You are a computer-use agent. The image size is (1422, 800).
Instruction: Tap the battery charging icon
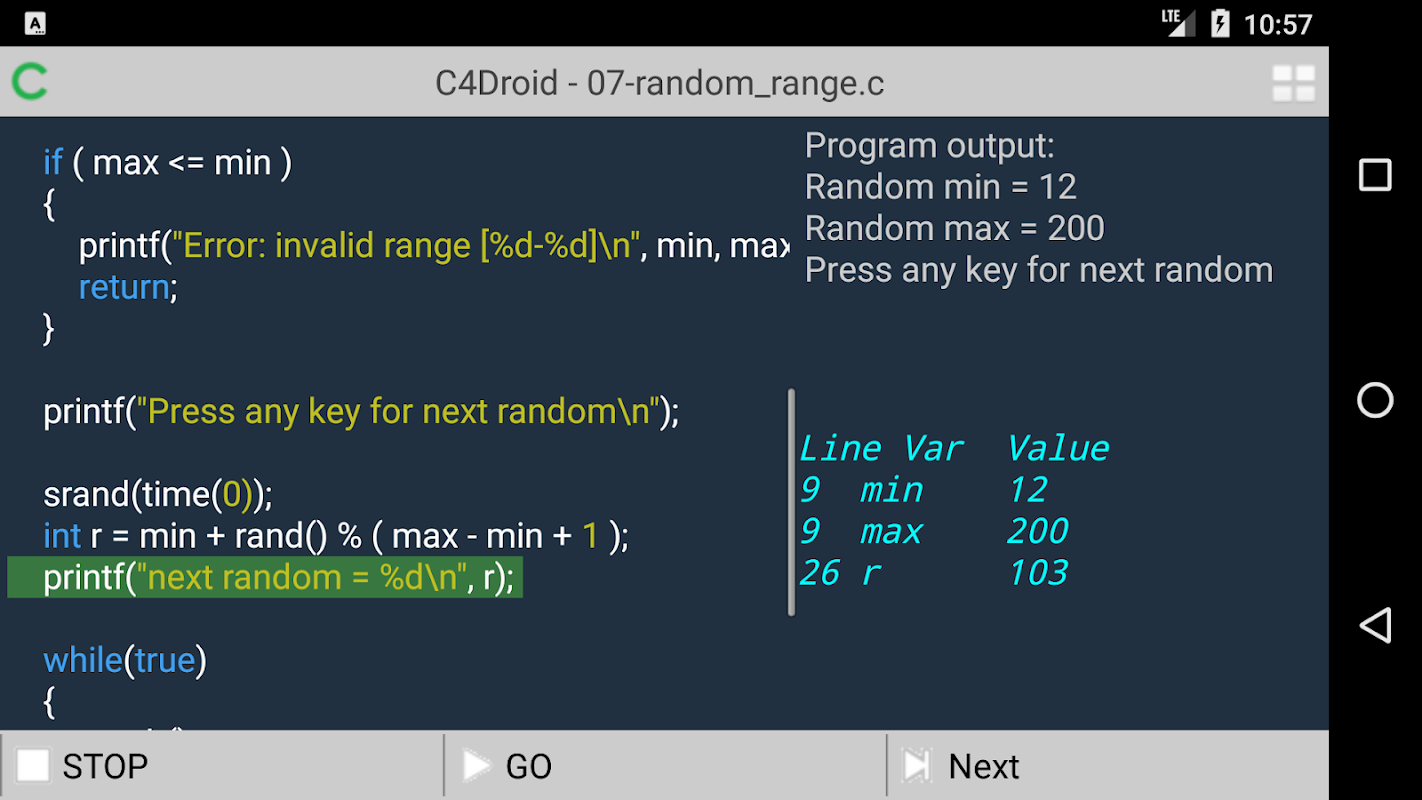[x=1220, y=23]
